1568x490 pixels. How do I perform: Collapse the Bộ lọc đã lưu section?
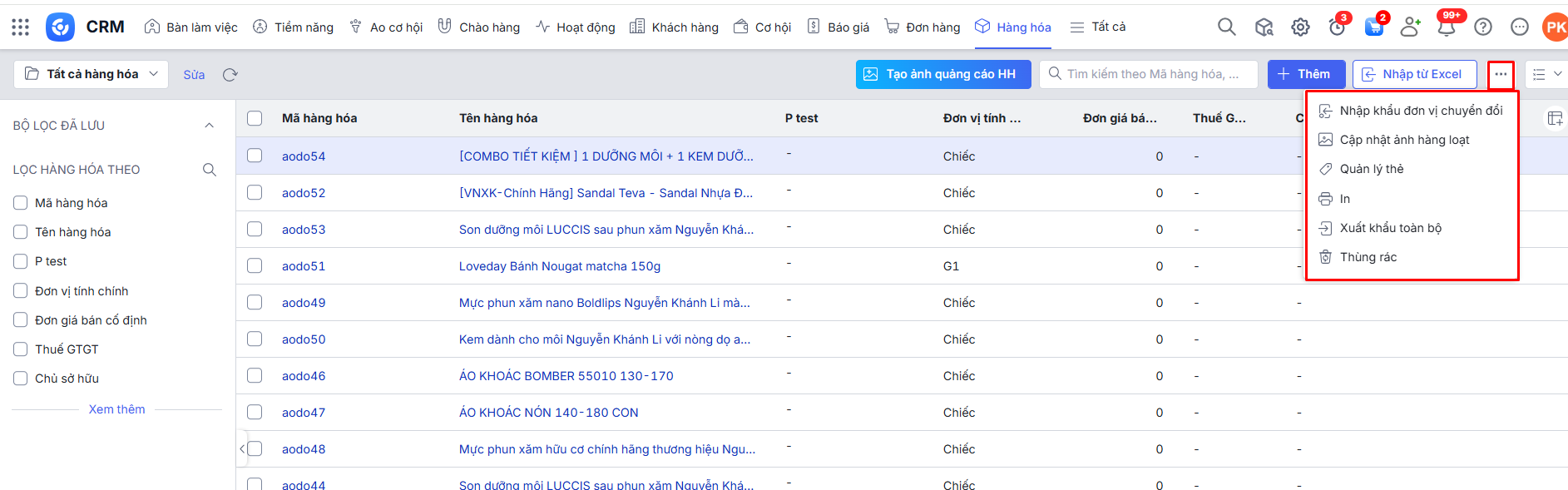(x=209, y=126)
